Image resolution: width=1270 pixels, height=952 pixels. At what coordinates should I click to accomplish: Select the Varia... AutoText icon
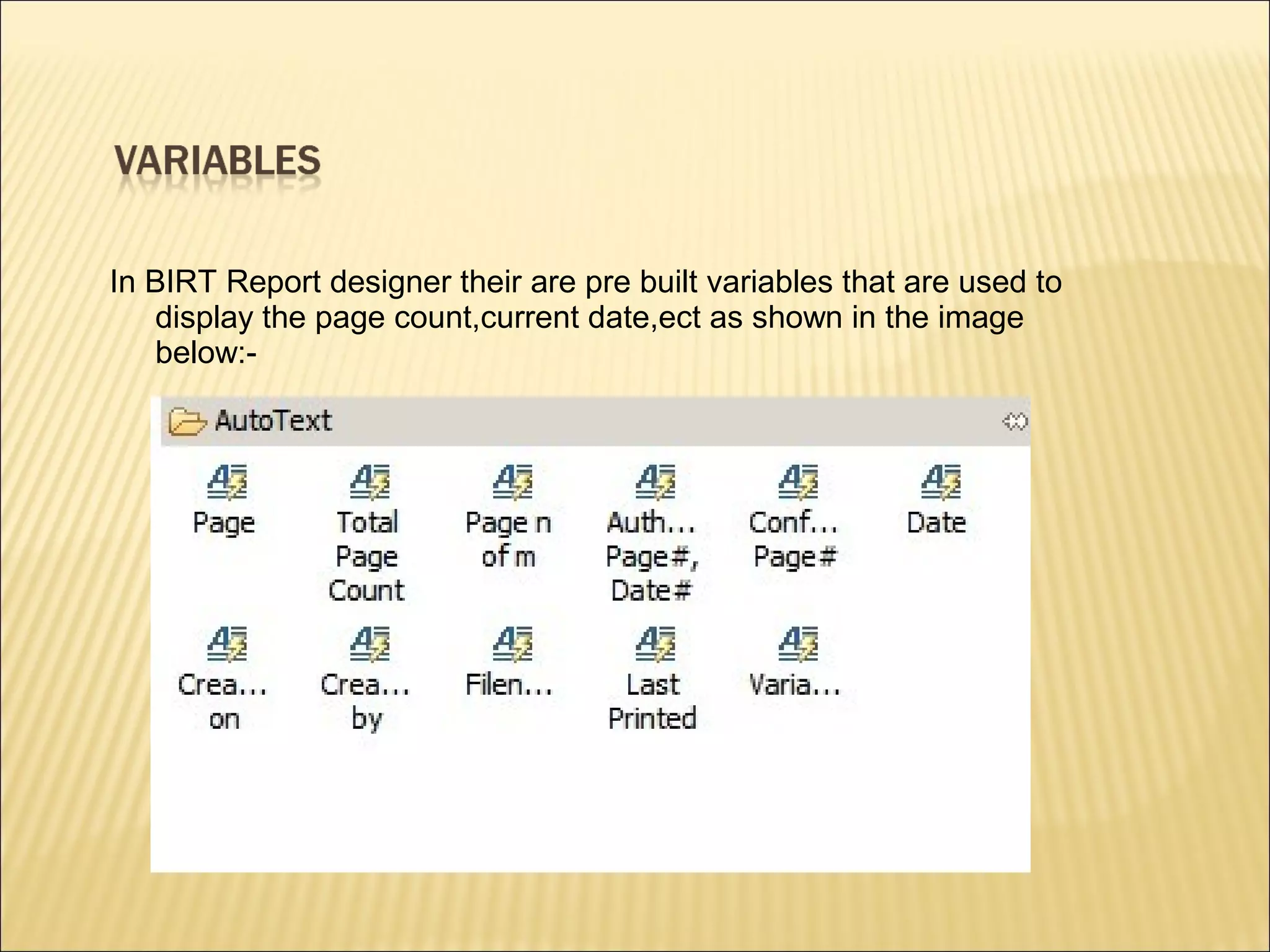click(x=798, y=644)
